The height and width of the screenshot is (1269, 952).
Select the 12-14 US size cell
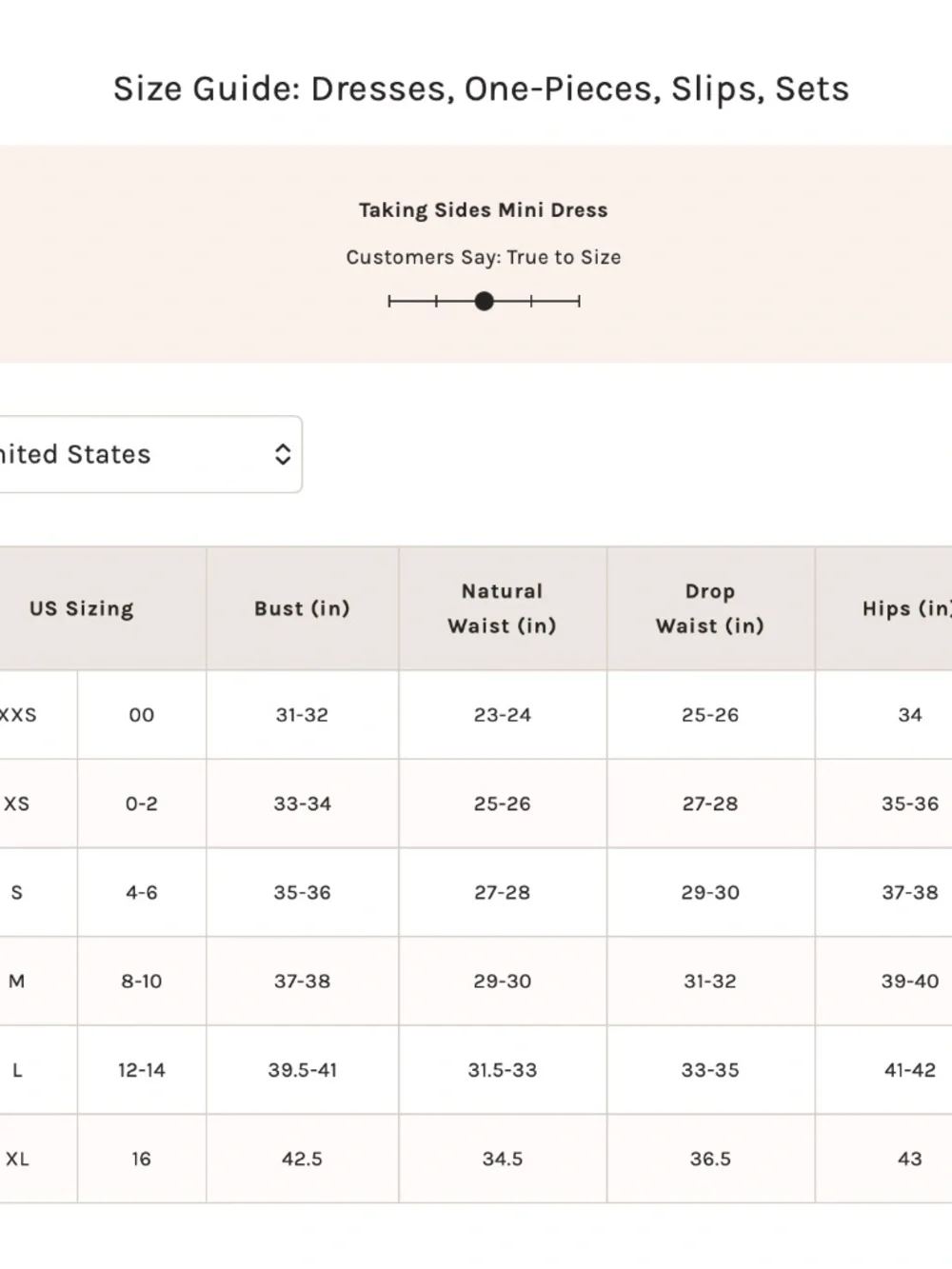(x=142, y=1070)
